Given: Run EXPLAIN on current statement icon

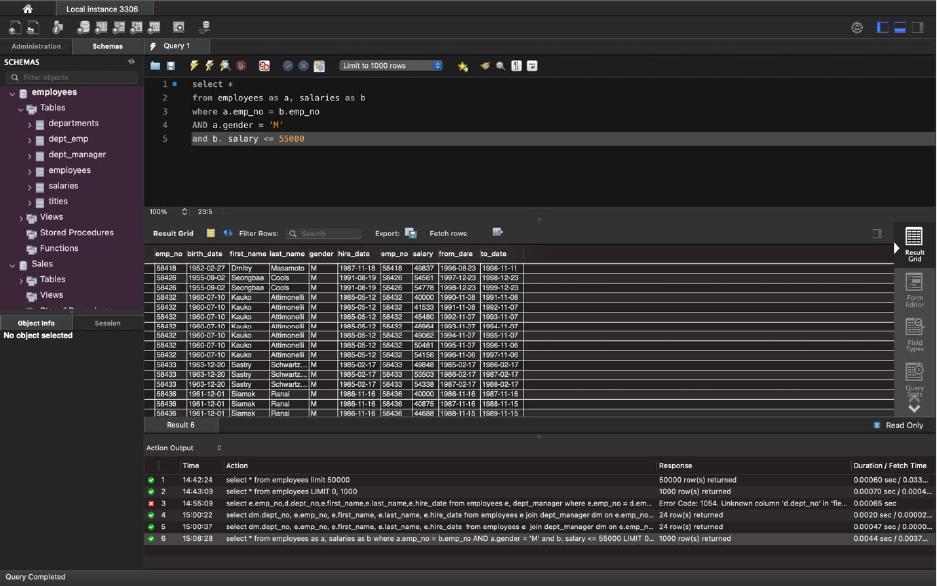Looking at the screenshot, I should pos(225,66).
